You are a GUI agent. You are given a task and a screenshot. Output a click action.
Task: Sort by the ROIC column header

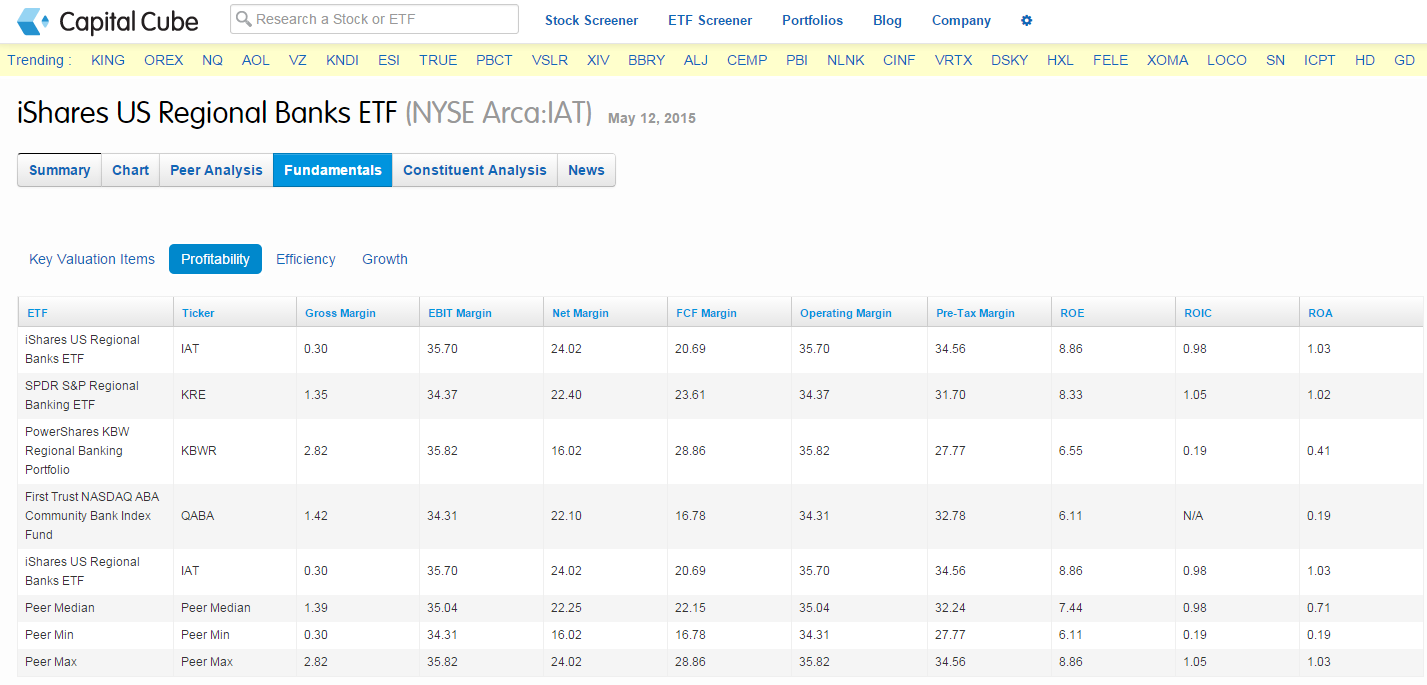coord(1197,313)
